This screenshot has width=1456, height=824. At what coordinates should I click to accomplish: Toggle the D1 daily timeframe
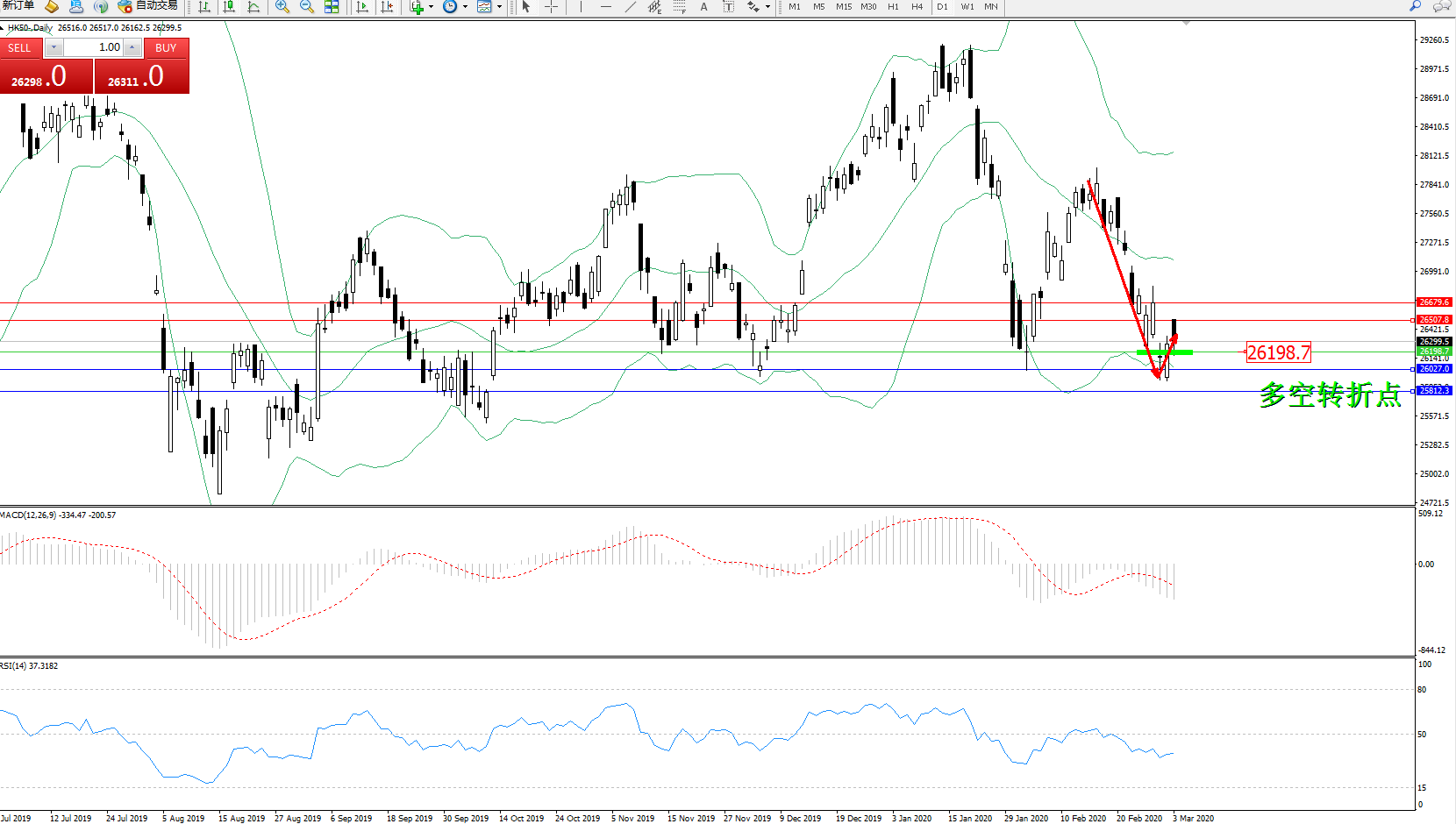point(942,7)
